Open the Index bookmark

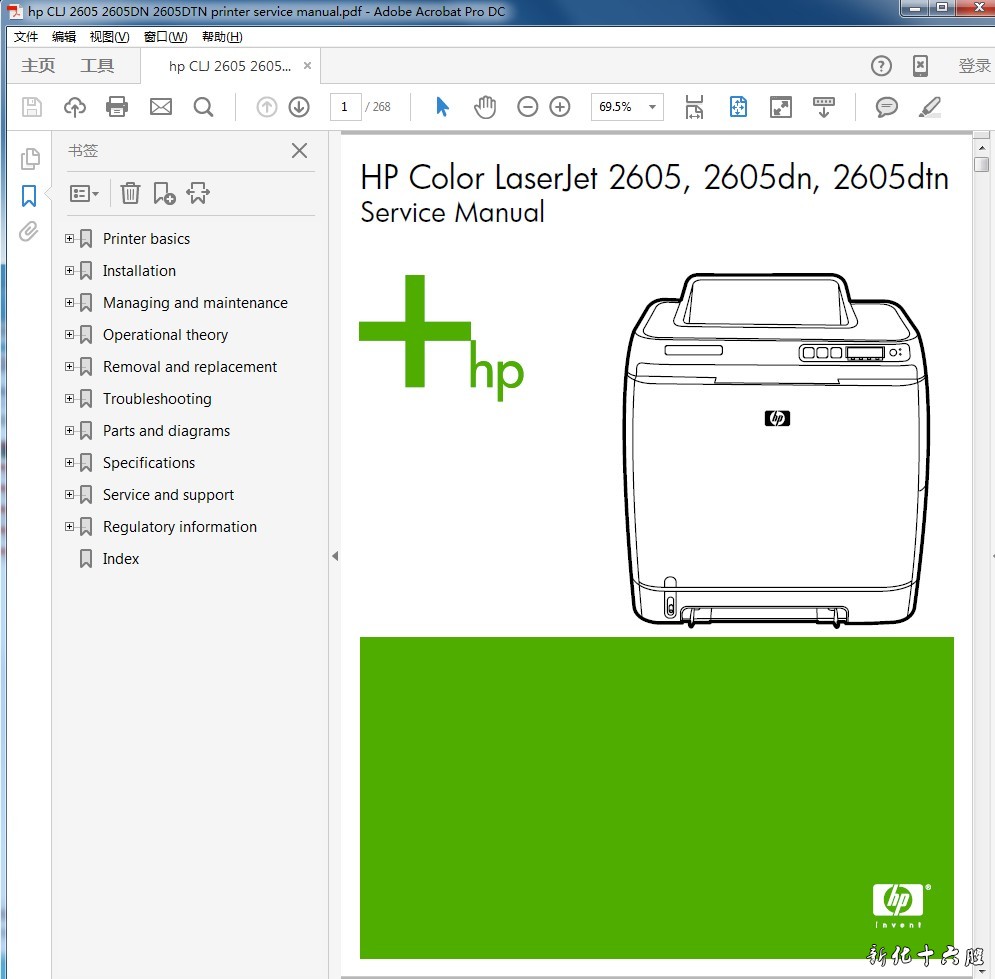[x=121, y=559]
